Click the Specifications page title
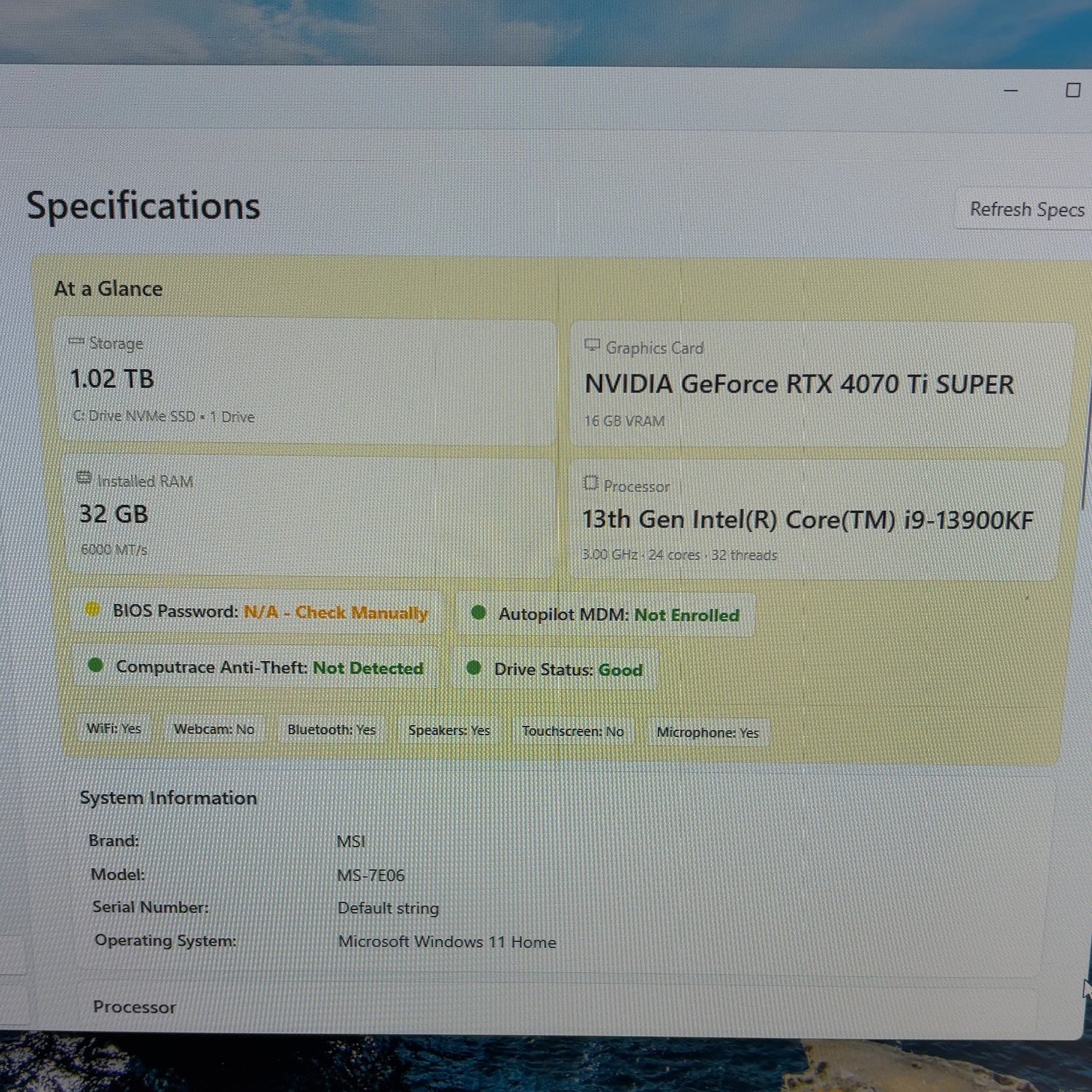 point(143,206)
